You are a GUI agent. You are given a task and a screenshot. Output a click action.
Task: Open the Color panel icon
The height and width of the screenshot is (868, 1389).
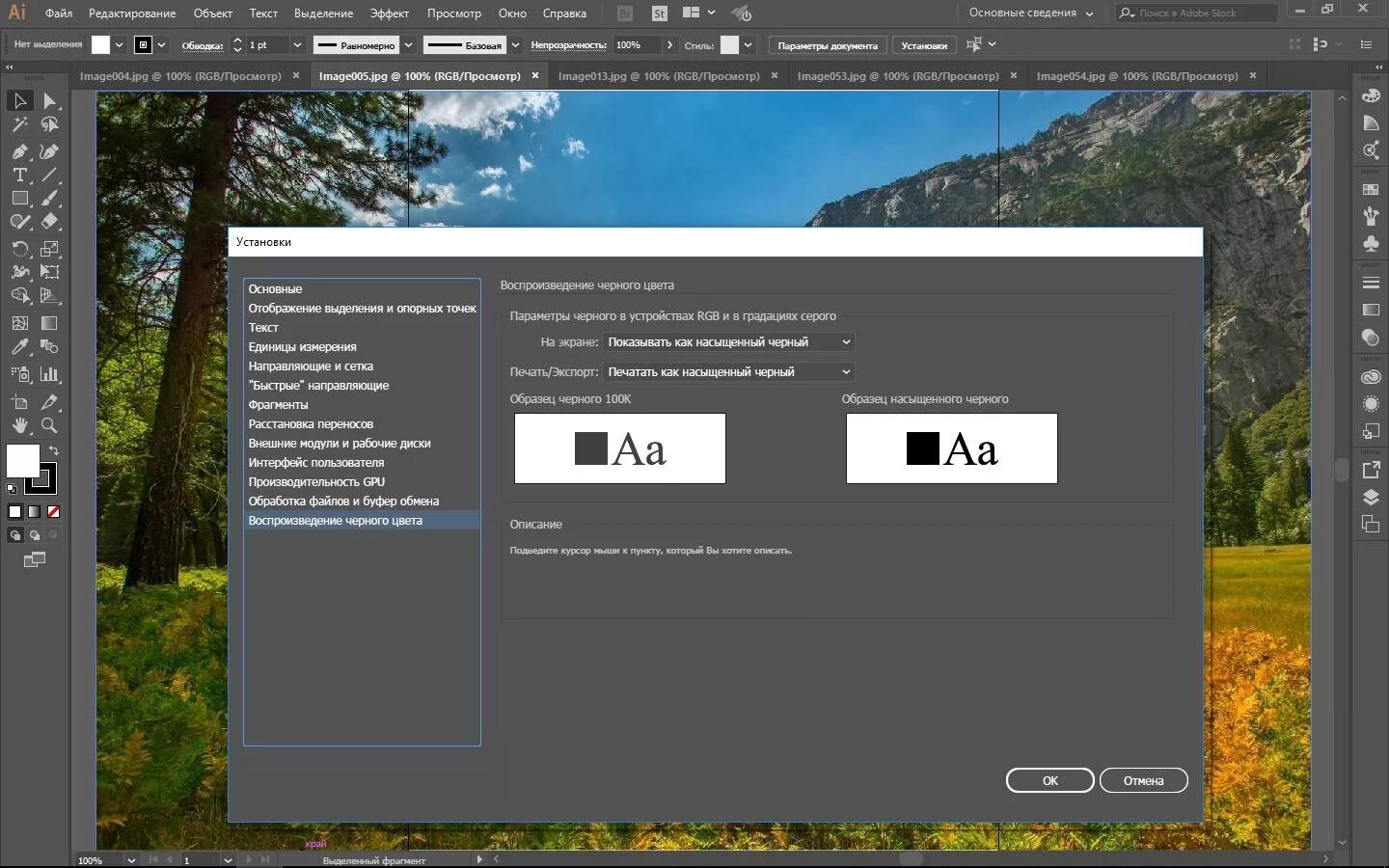(x=1371, y=97)
